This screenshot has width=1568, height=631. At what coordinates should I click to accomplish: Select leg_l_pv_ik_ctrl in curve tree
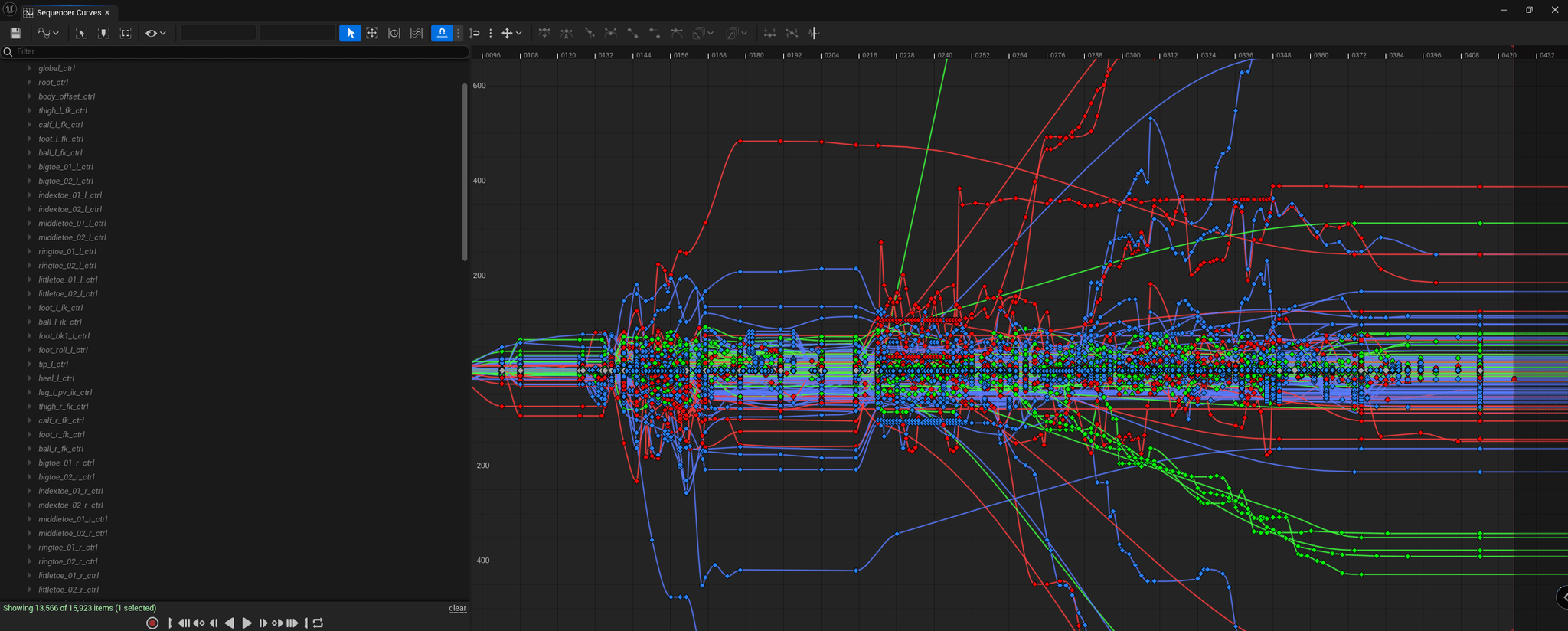tap(65, 392)
